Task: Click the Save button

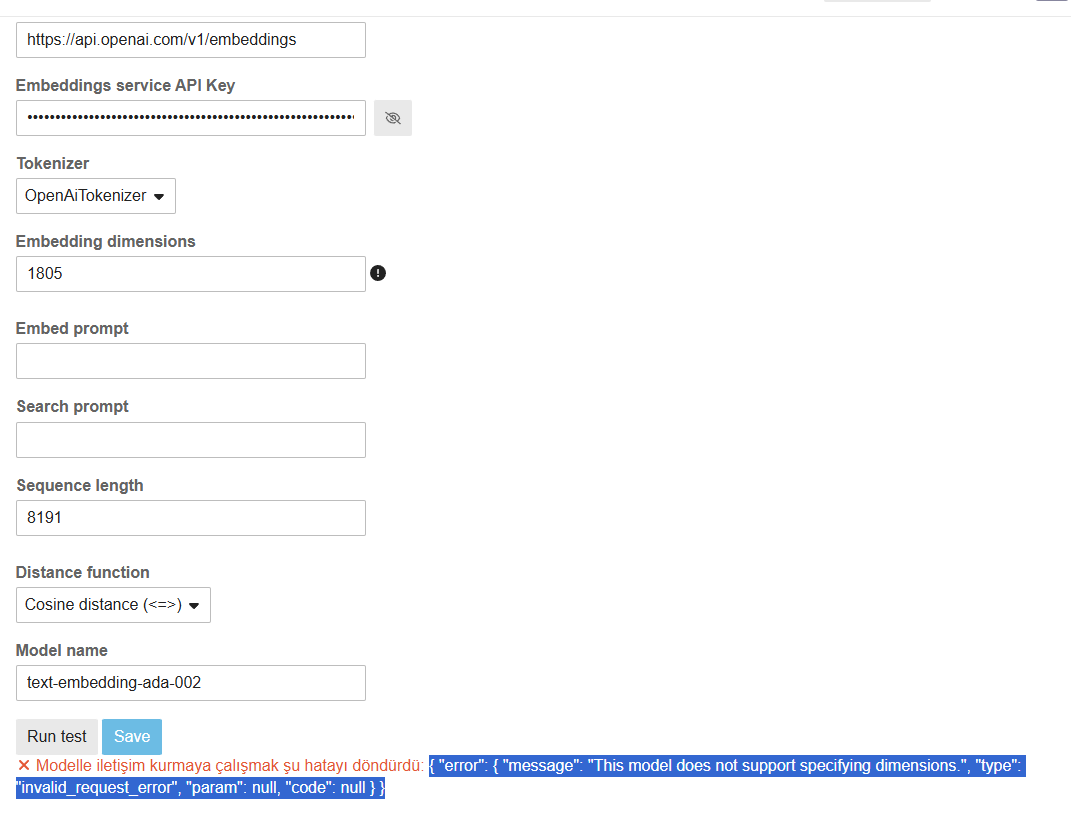Action: tap(132, 737)
